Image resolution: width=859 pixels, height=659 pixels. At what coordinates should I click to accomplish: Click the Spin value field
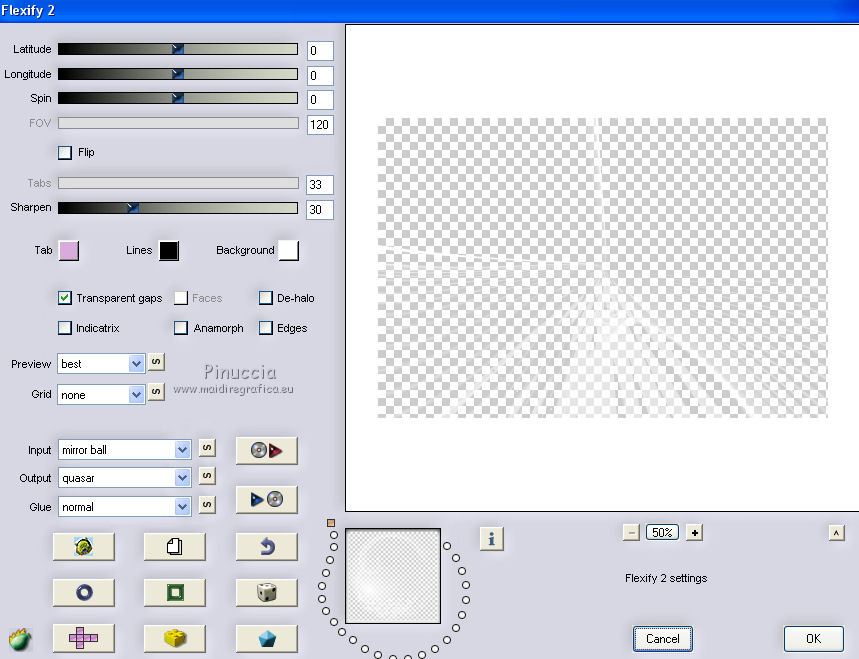320,99
